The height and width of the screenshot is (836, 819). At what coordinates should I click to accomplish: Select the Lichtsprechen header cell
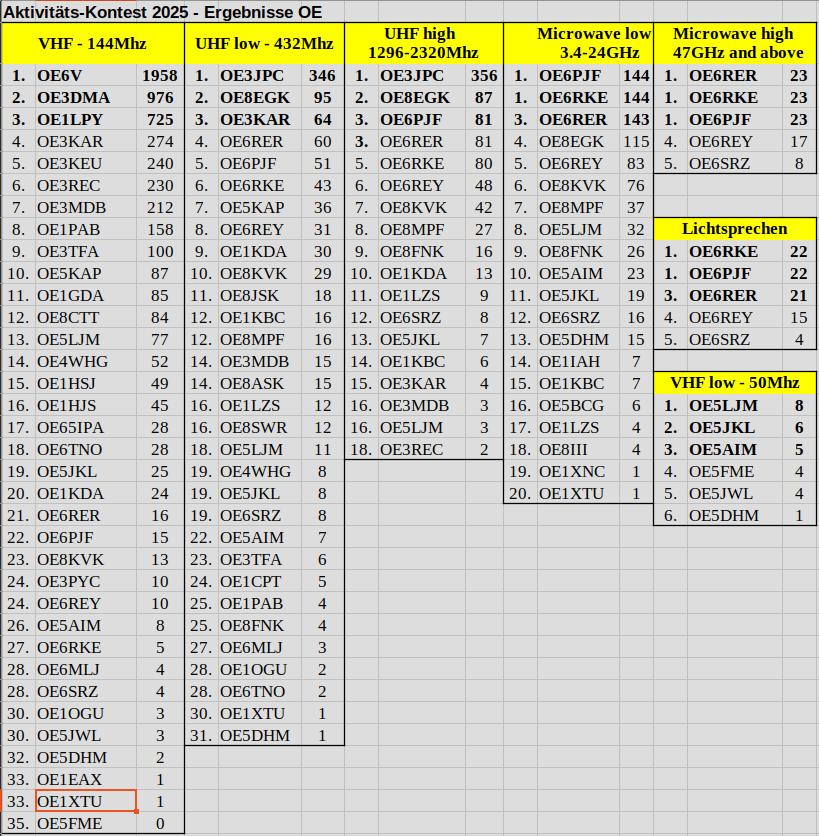click(x=735, y=229)
